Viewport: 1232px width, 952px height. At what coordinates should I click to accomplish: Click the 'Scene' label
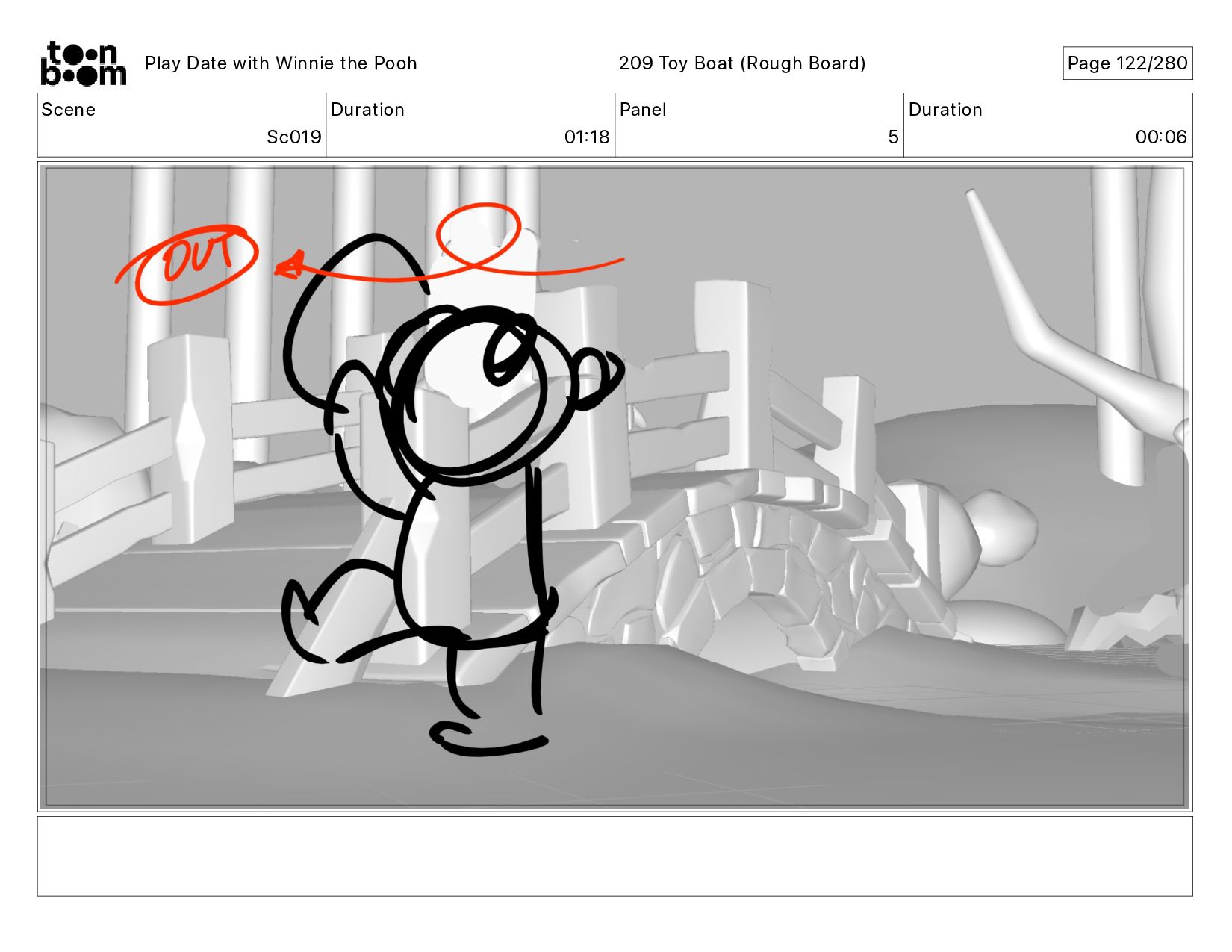(69, 110)
